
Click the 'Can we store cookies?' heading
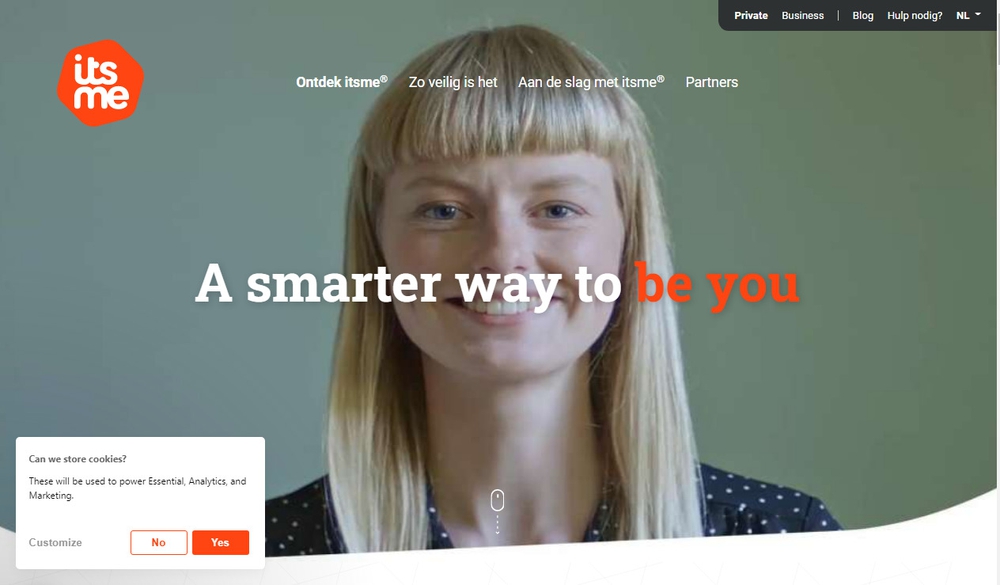tap(78, 459)
